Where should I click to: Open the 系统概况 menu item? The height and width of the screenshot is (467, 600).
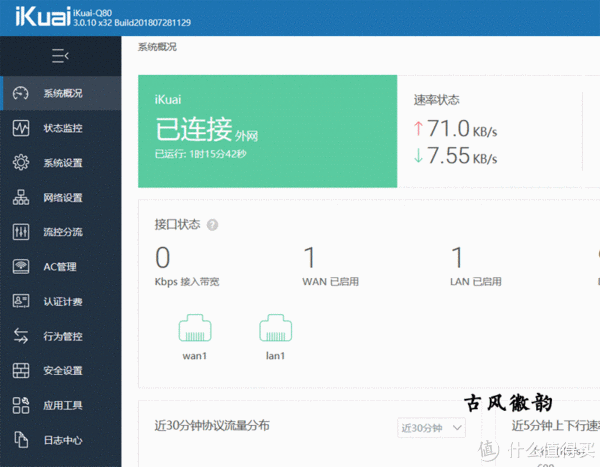60,93
